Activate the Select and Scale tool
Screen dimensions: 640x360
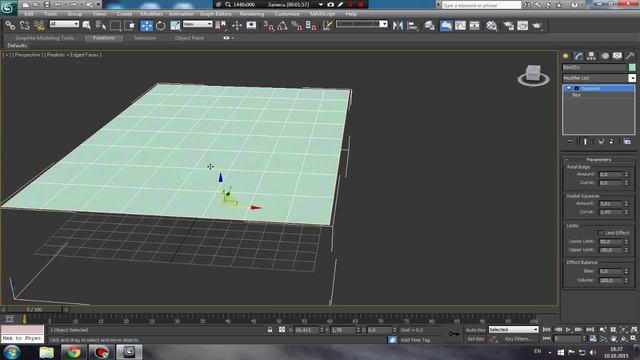pos(175,26)
